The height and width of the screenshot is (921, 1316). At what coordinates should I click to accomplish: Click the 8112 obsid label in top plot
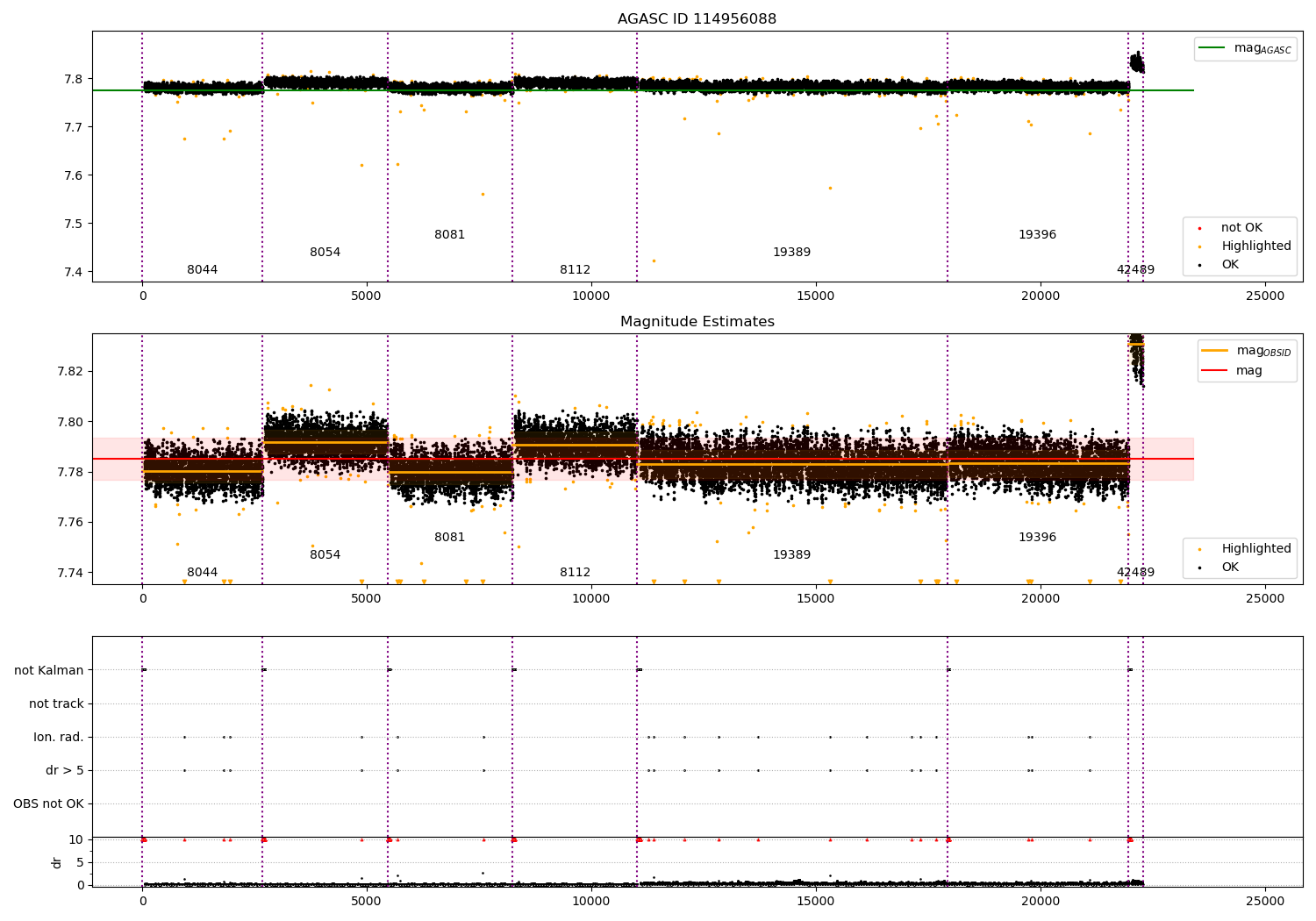tap(575, 270)
